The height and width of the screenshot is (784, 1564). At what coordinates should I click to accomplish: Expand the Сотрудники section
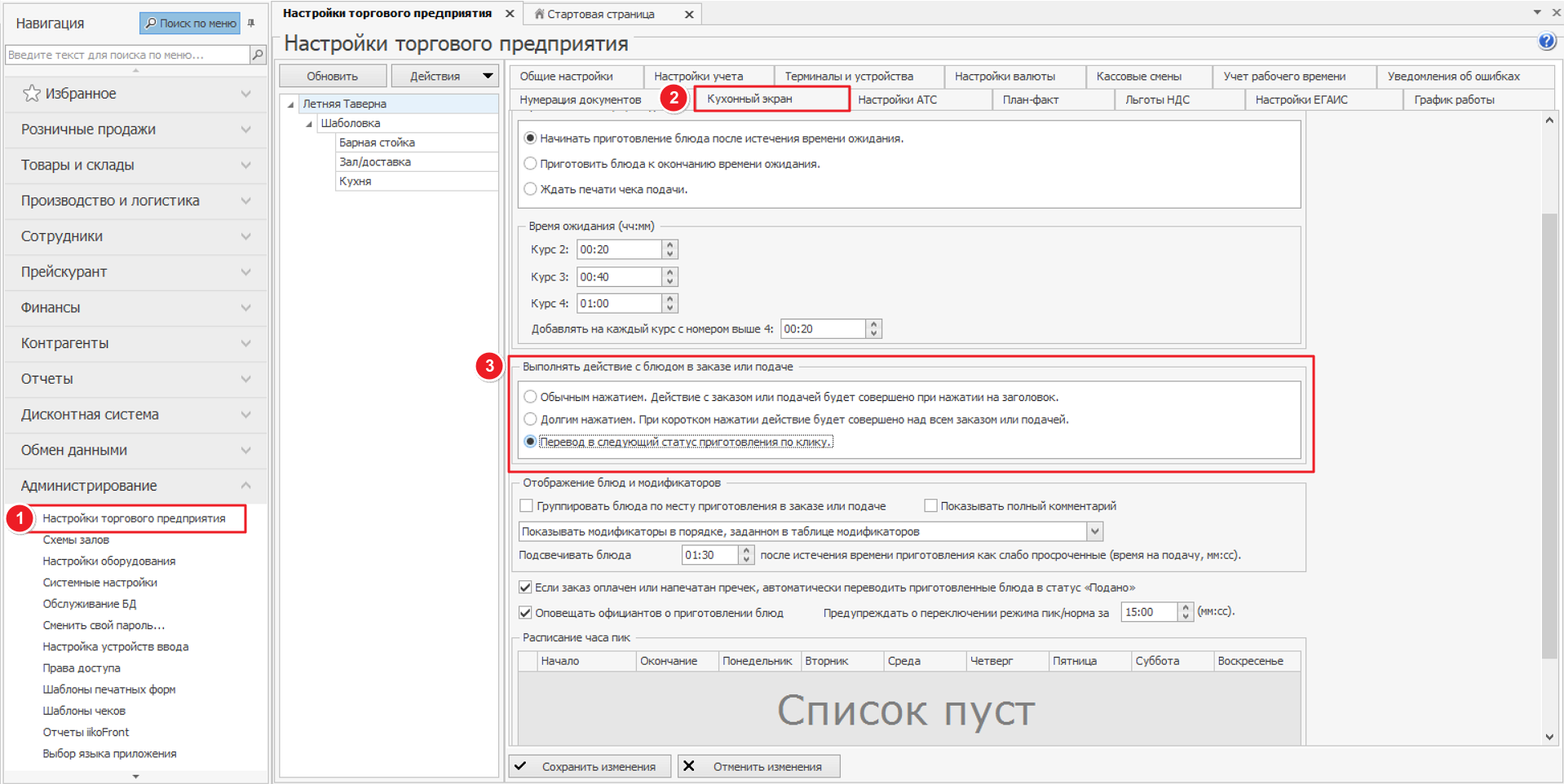(135, 236)
